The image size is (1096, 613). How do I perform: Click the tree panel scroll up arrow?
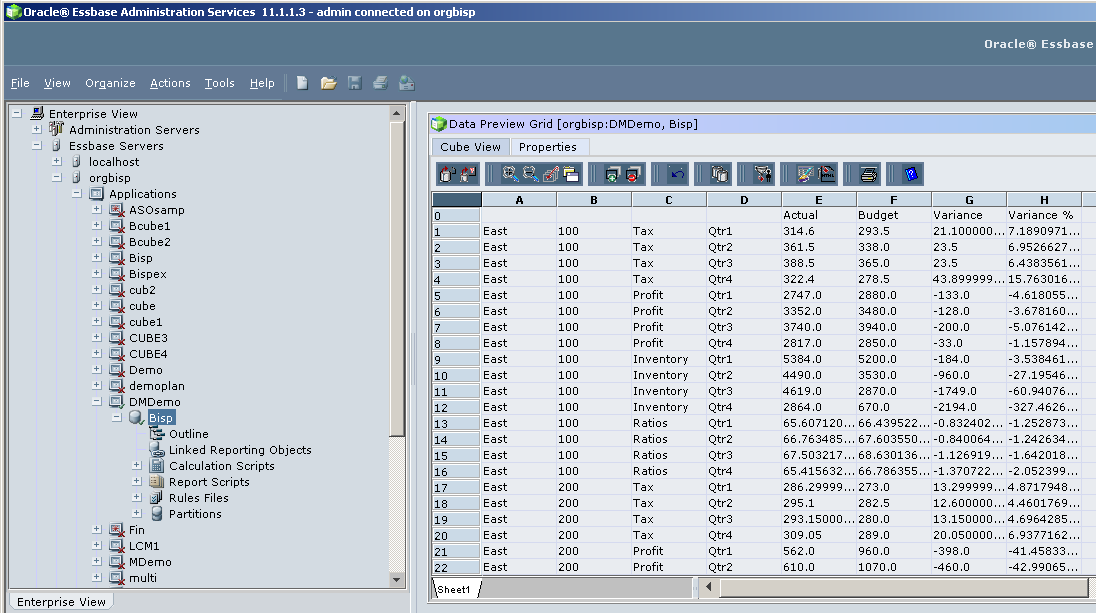click(396, 113)
